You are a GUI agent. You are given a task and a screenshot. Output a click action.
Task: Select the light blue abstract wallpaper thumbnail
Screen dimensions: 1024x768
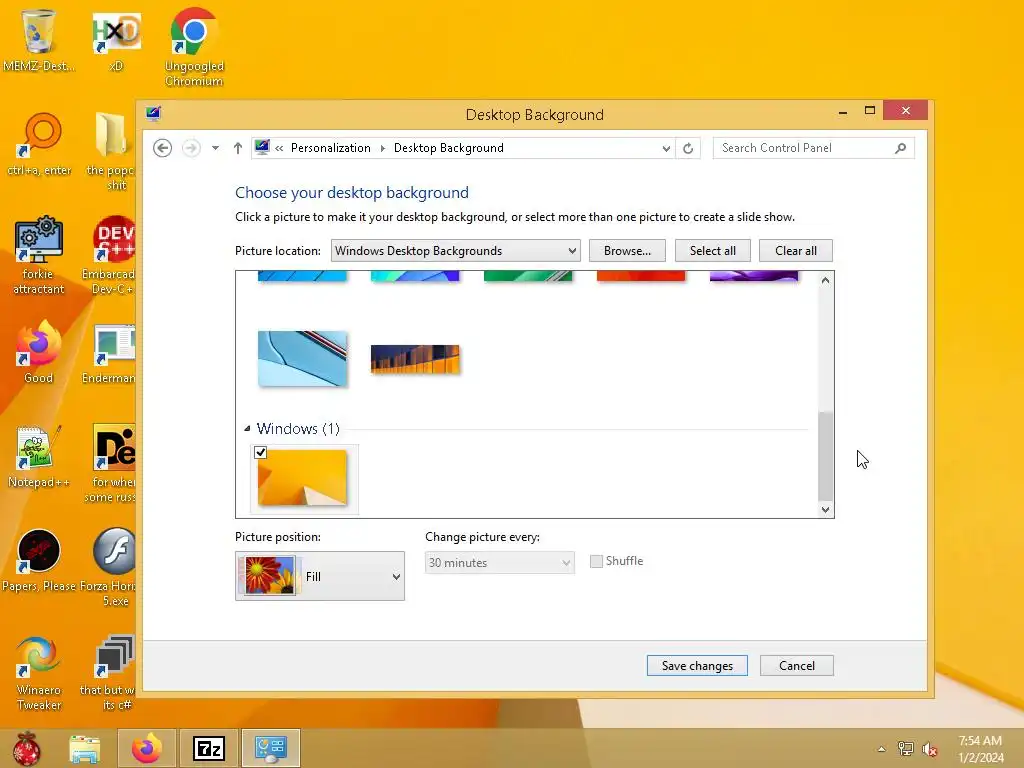[x=302, y=359]
